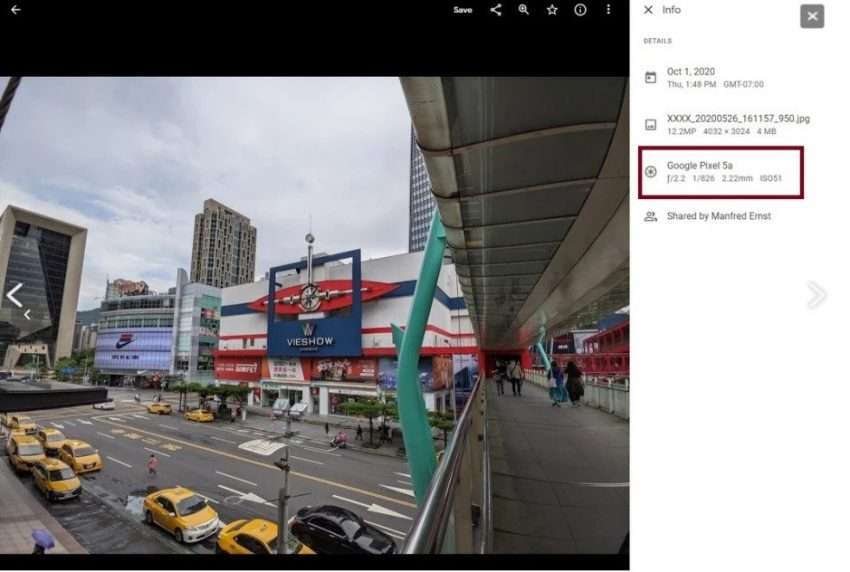Go back using the top-left arrow
Screen dimensions: 850x572
15,10
